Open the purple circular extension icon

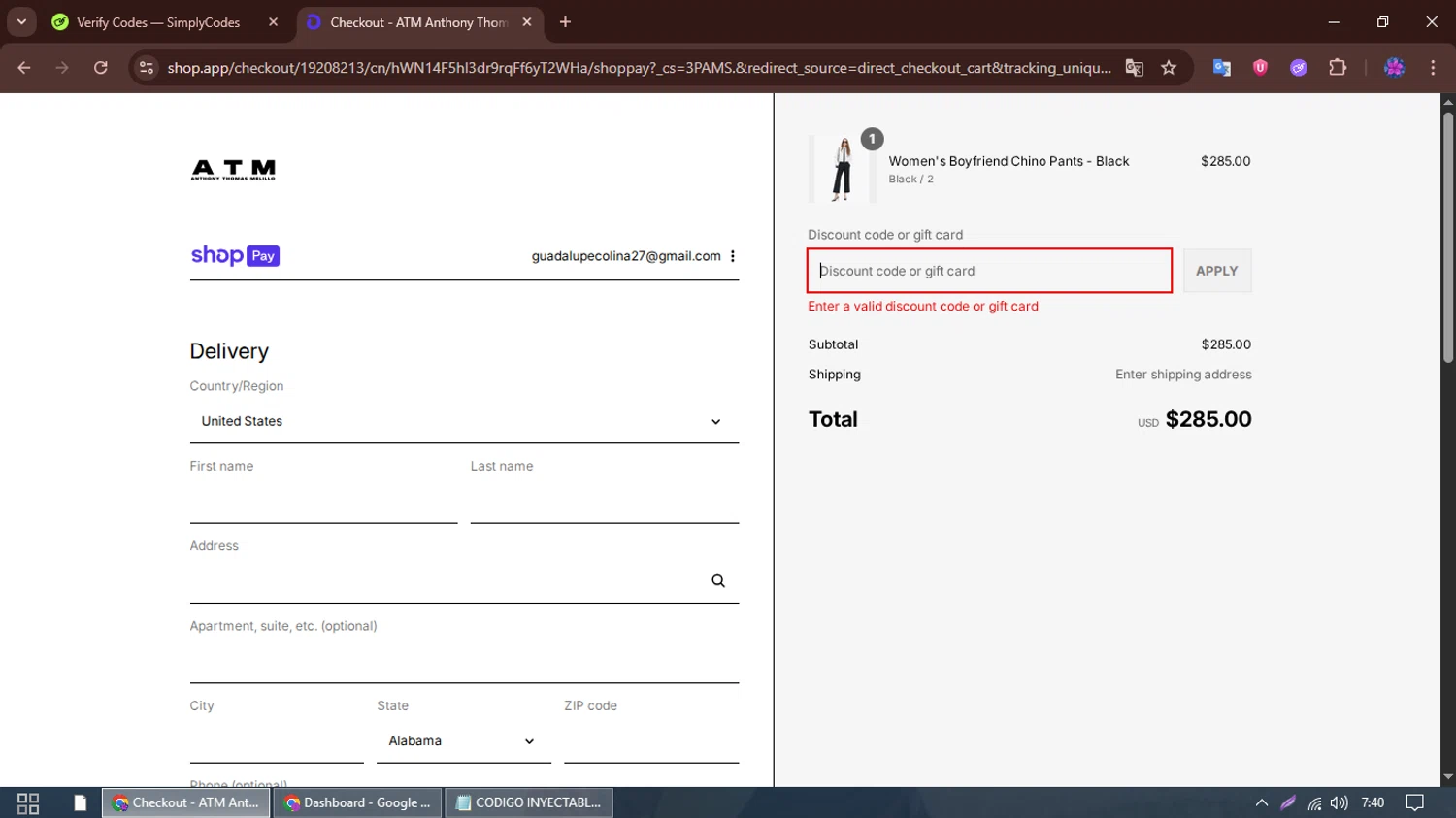1299,67
